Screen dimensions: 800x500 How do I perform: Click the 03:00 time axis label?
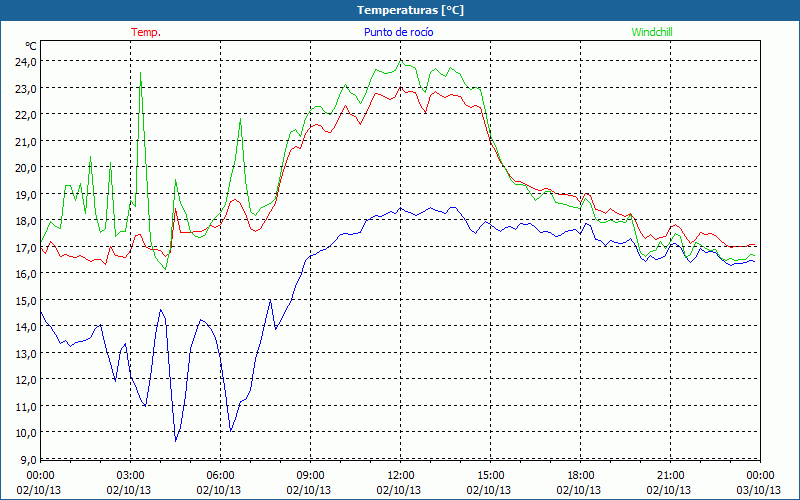(131, 476)
